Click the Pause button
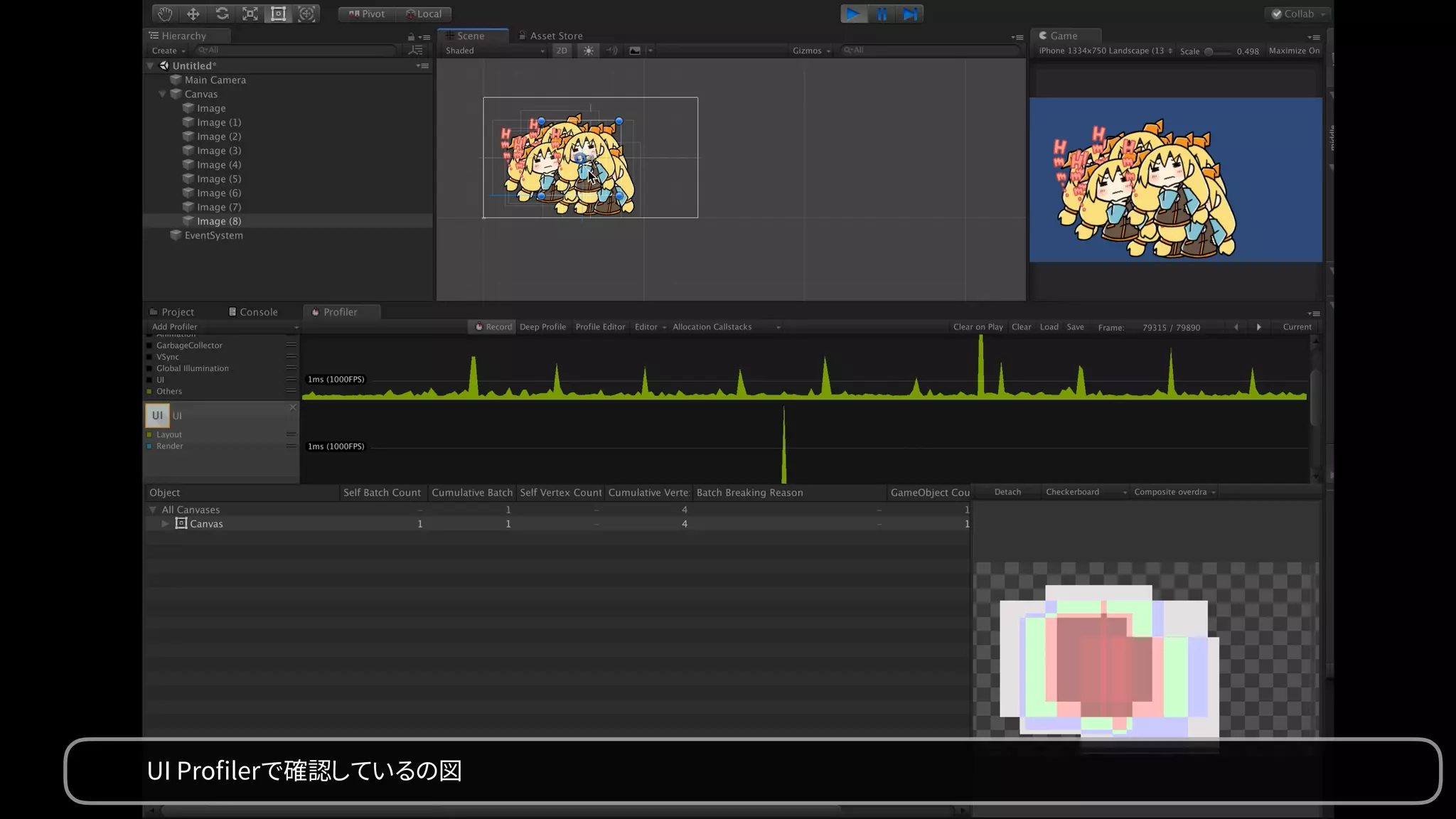The image size is (1456, 819). (882, 14)
